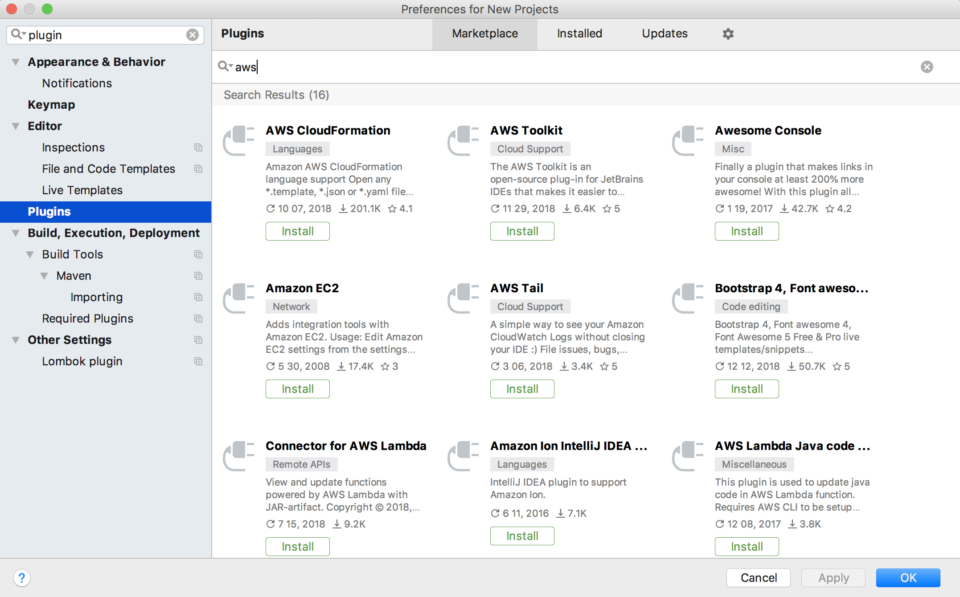The image size is (960, 597).
Task: Open the marketplace search history magnifier icon
Action: (x=225, y=66)
